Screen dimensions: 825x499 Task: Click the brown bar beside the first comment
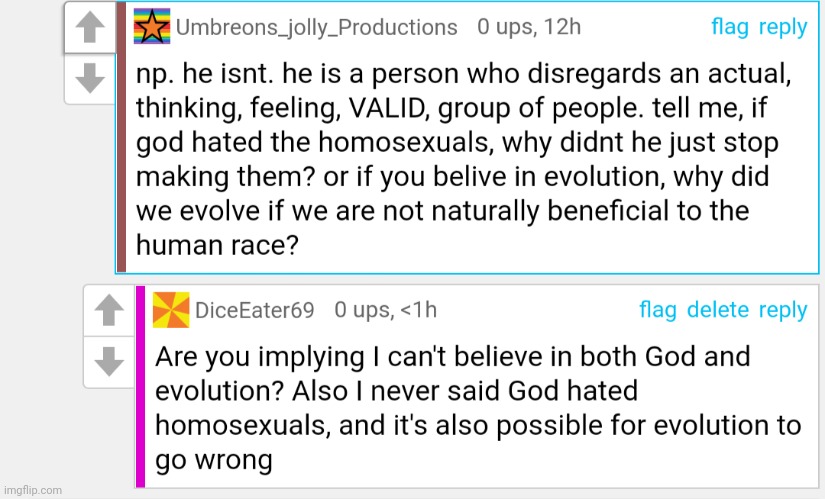pyautogui.click(x=121, y=137)
